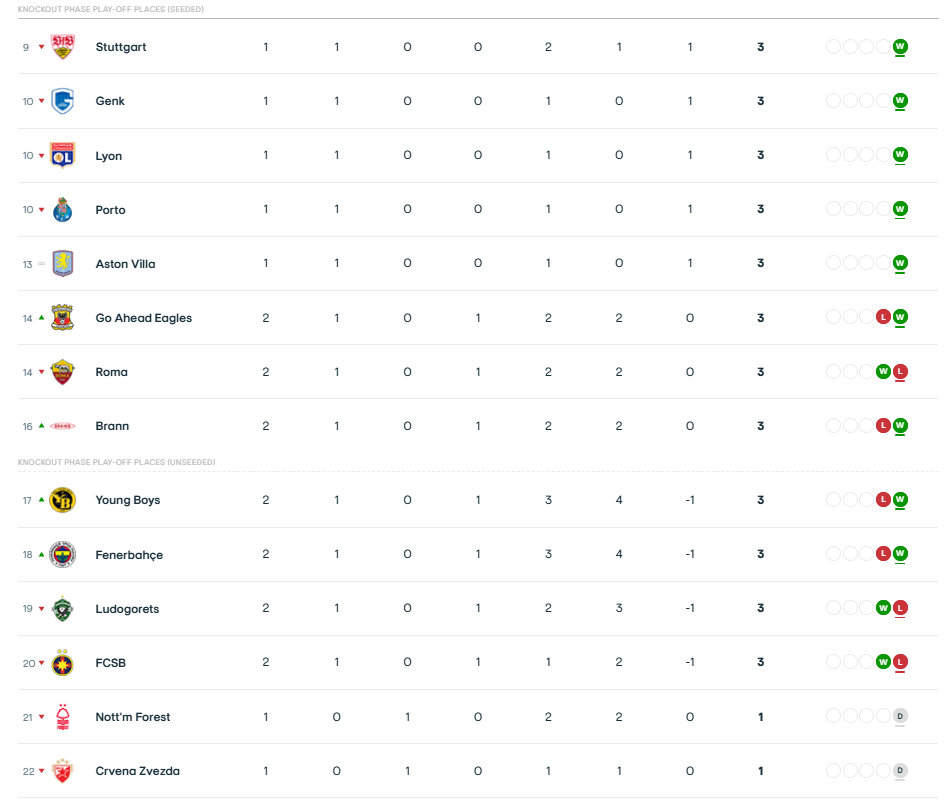Click FCSB's green W form badge
Image resolution: width=946 pixels, height=800 pixels.
(x=883, y=662)
